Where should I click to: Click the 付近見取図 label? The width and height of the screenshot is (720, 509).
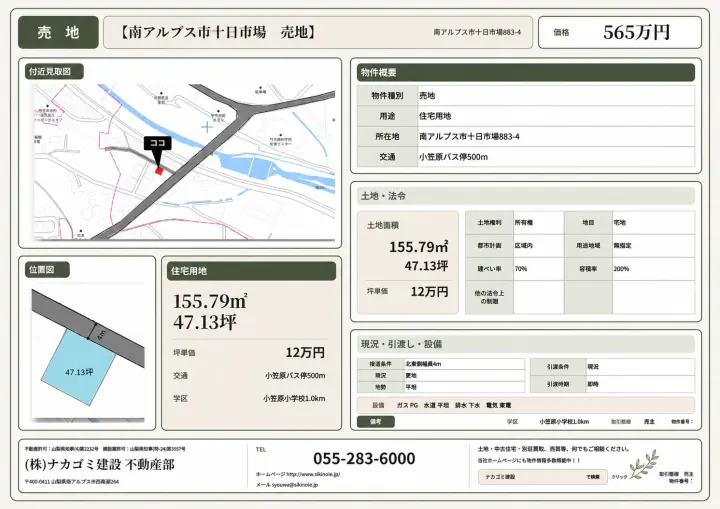(54, 72)
